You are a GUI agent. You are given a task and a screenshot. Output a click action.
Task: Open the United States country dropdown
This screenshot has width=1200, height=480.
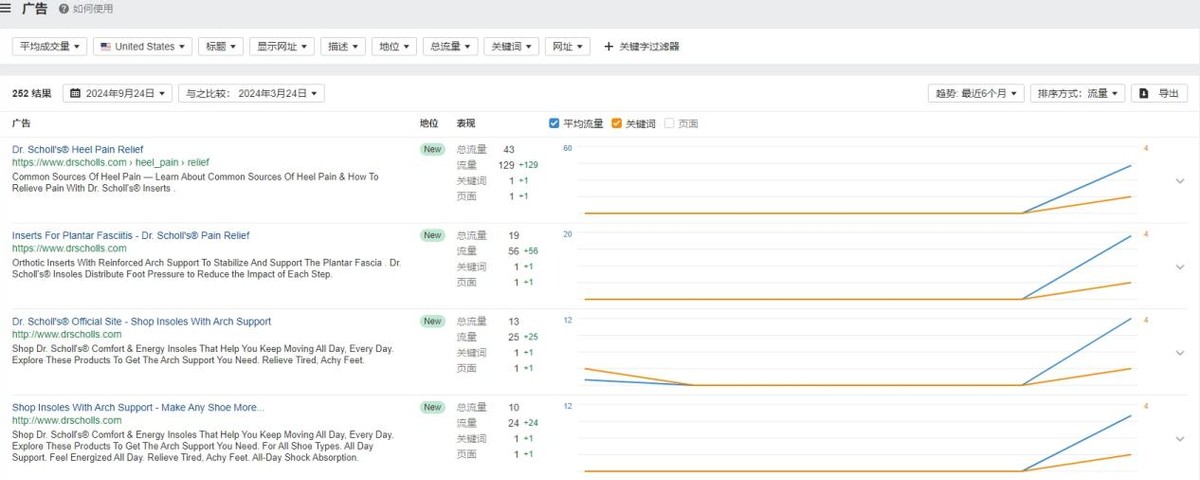(143, 46)
